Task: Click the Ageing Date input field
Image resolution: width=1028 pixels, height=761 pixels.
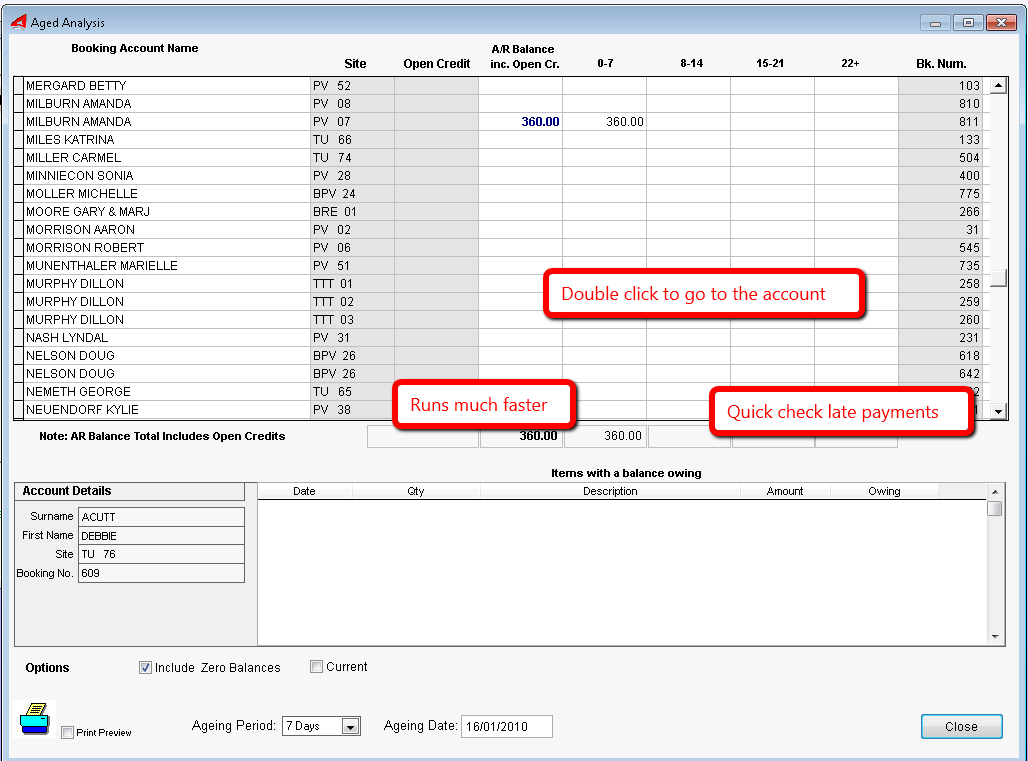Action: (506, 727)
